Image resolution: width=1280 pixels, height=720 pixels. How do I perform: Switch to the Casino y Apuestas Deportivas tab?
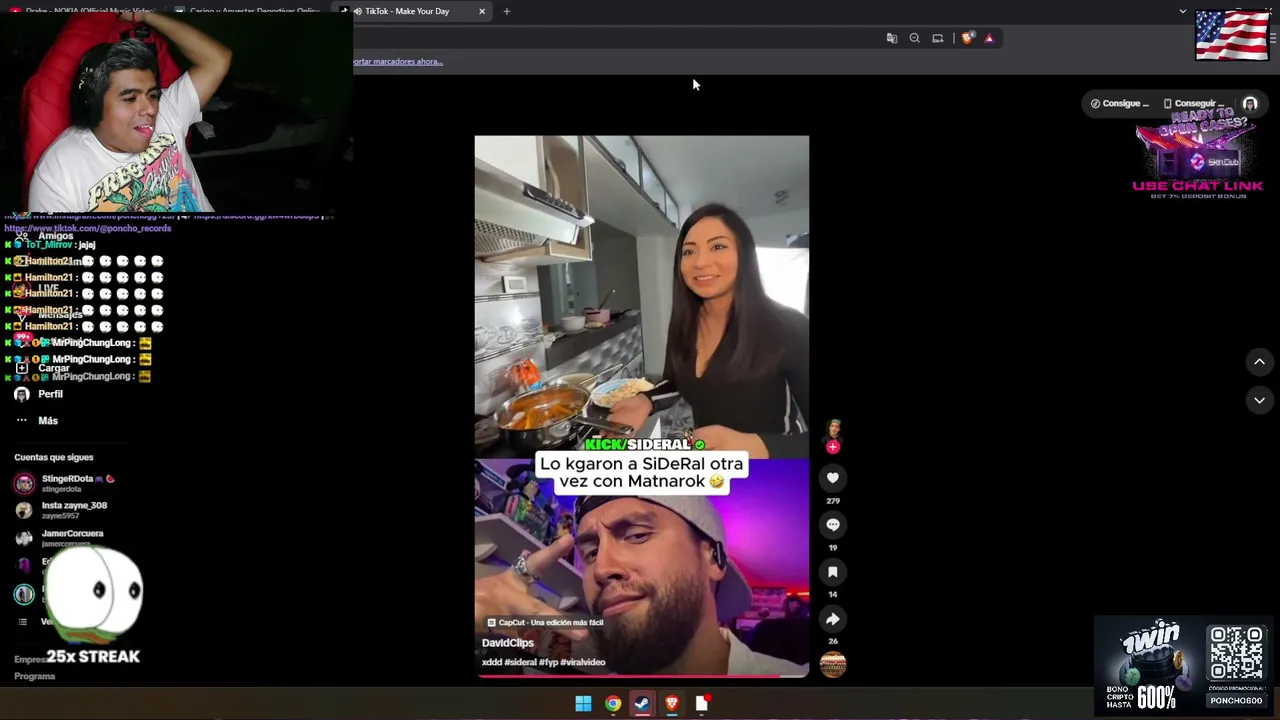(x=248, y=11)
